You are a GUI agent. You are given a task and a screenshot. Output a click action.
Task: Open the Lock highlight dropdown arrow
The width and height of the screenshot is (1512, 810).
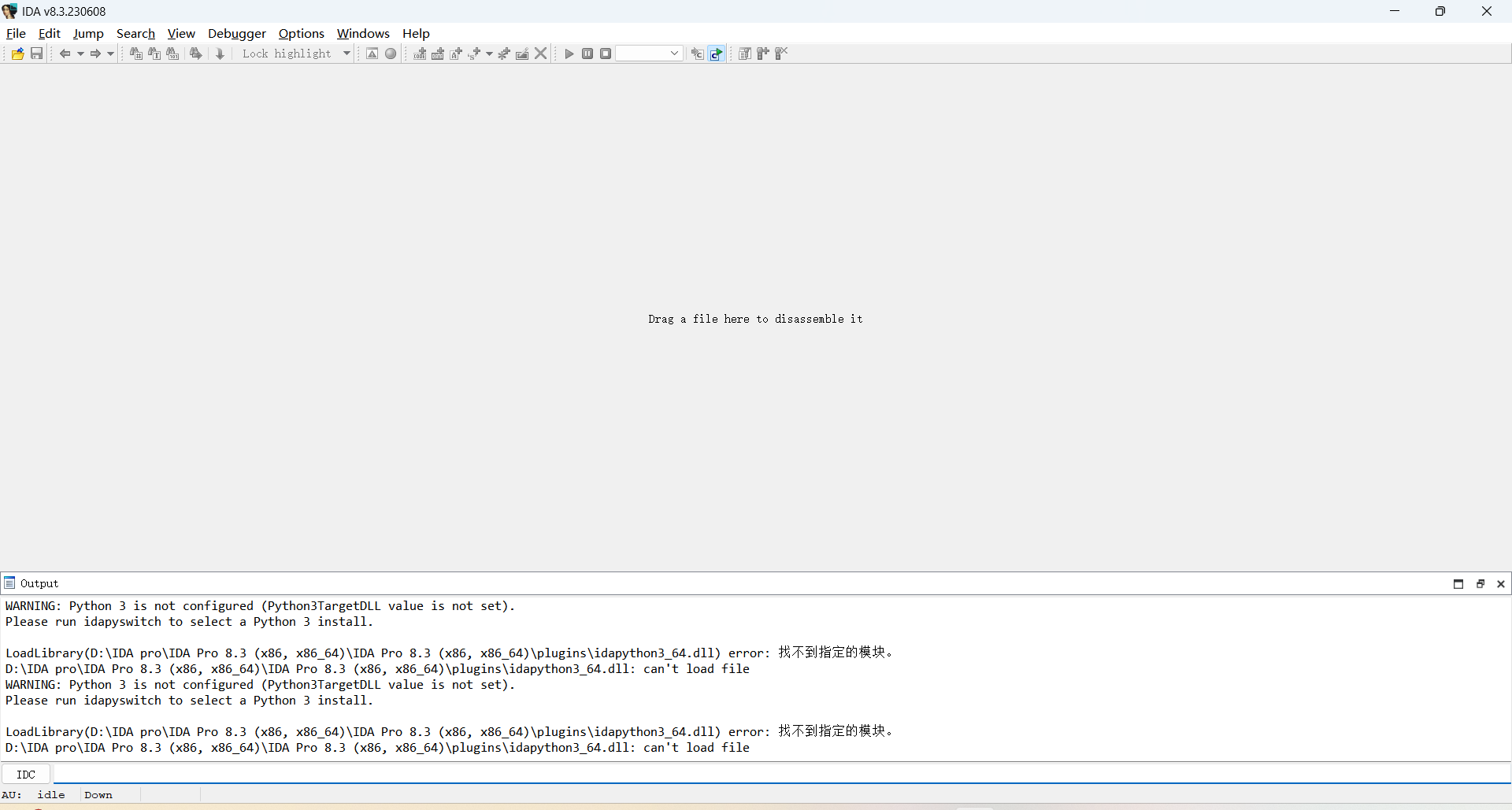(346, 53)
